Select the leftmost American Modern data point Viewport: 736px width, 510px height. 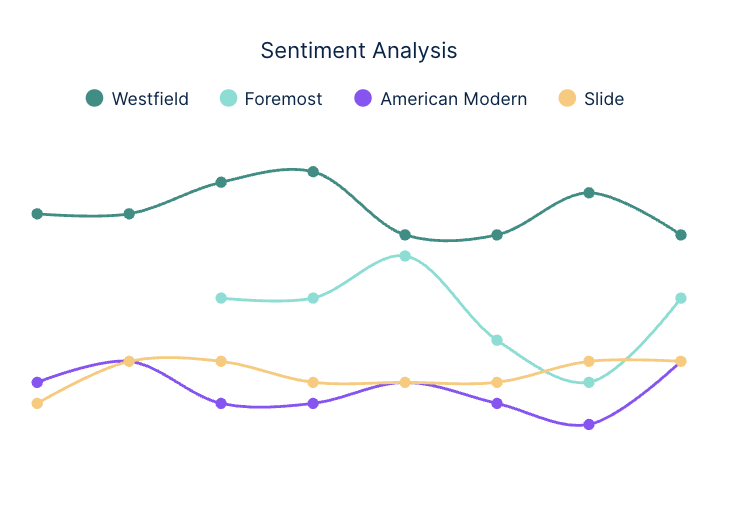tap(37, 382)
